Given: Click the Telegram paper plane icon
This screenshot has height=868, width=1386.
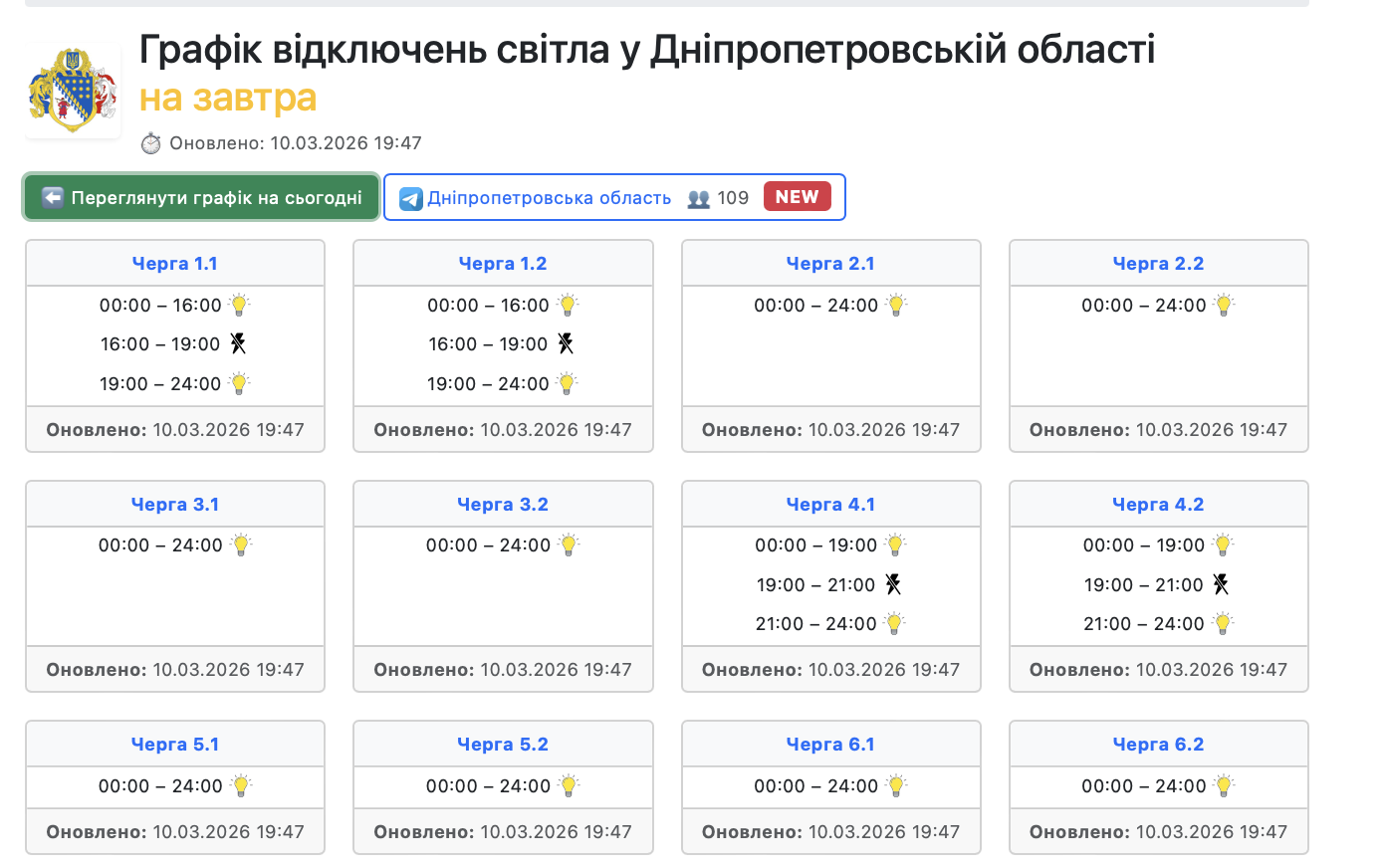Looking at the screenshot, I should [410, 198].
